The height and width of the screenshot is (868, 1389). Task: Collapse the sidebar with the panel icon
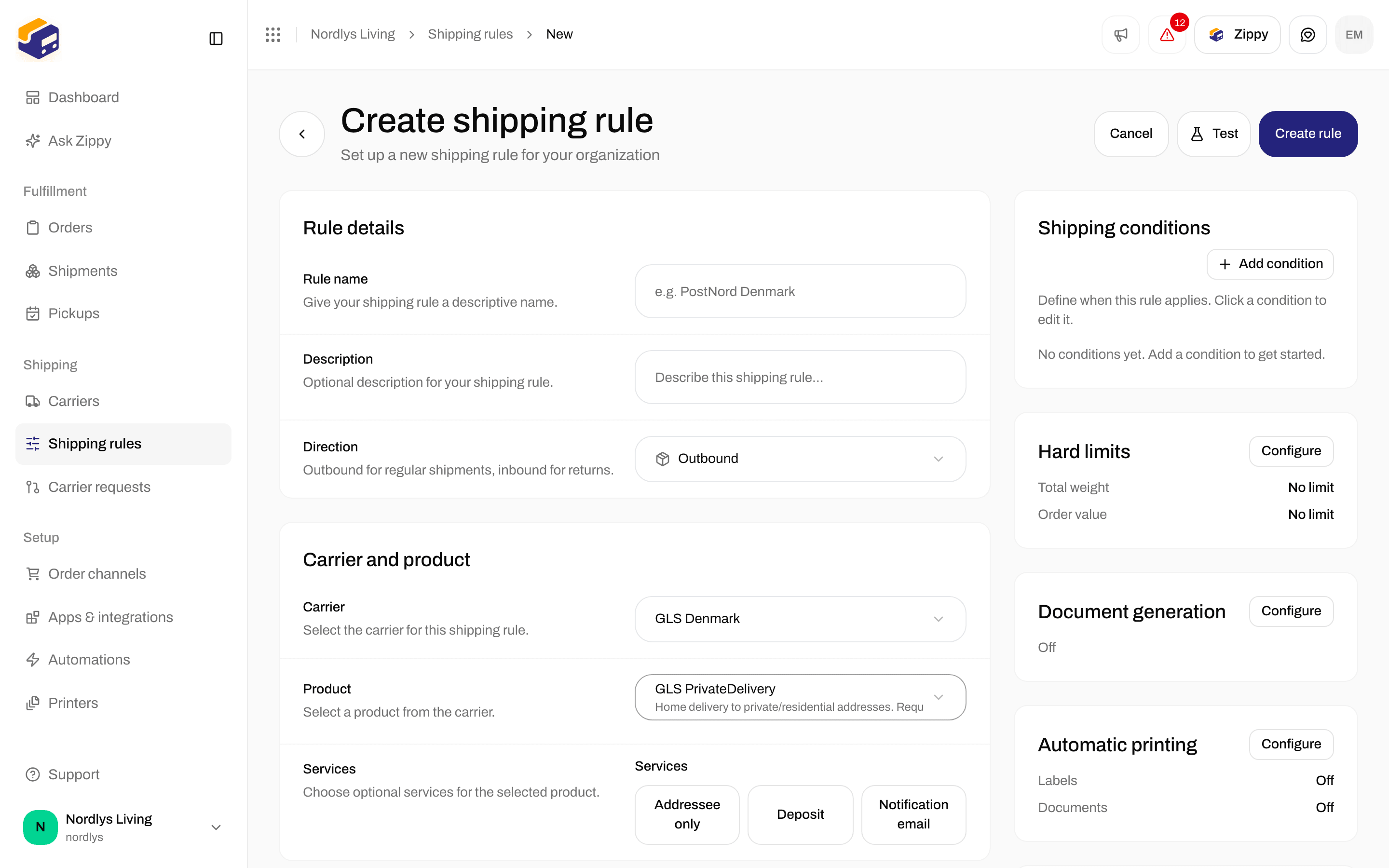(x=216, y=39)
